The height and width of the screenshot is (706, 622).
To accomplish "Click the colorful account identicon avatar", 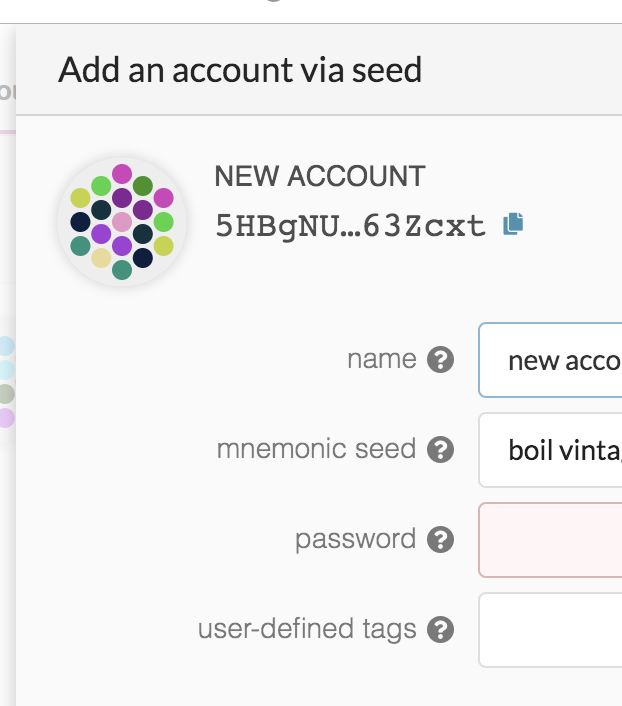I will [x=122, y=222].
